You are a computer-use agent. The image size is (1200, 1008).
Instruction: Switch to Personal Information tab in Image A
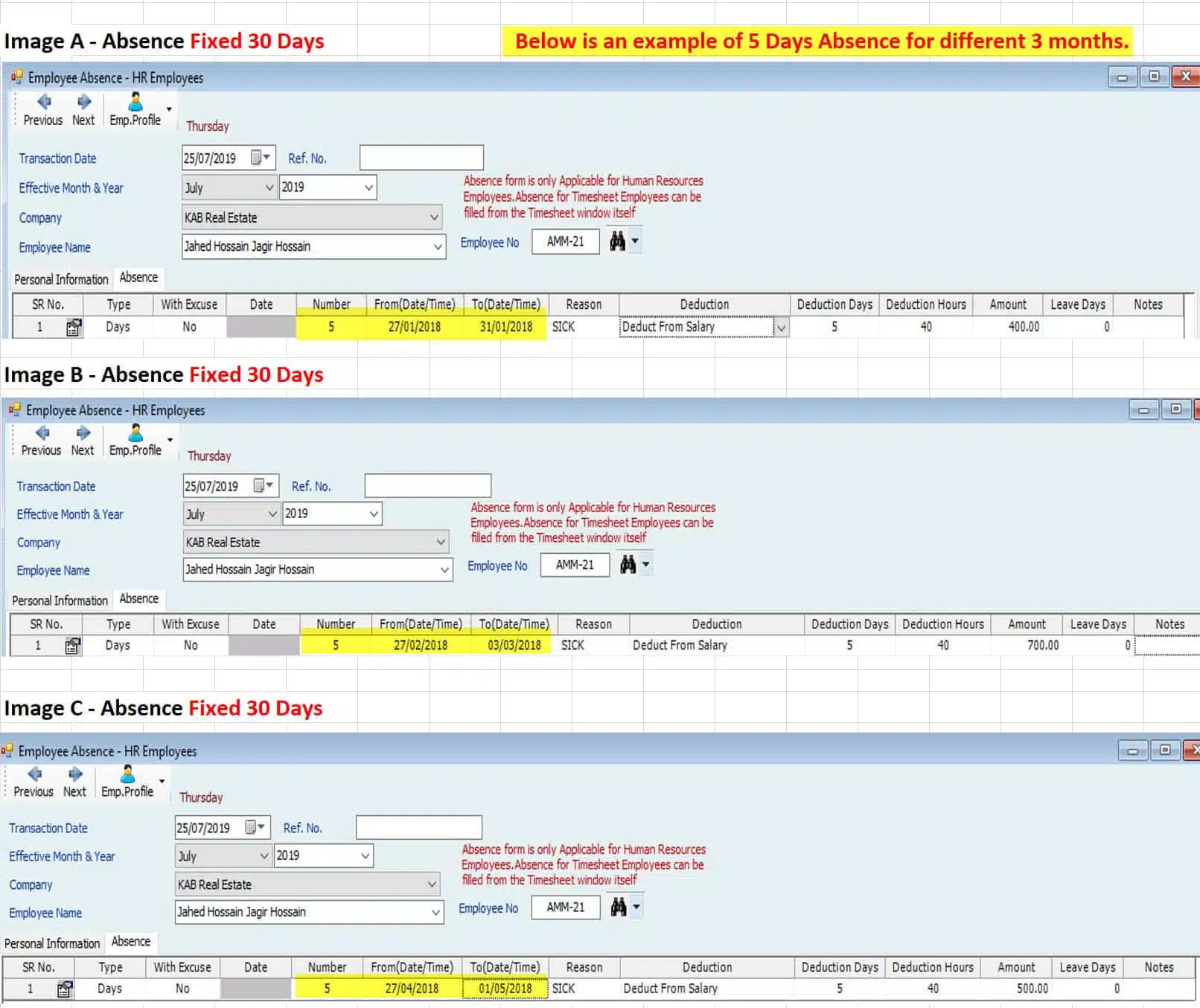tap(61, 279)
